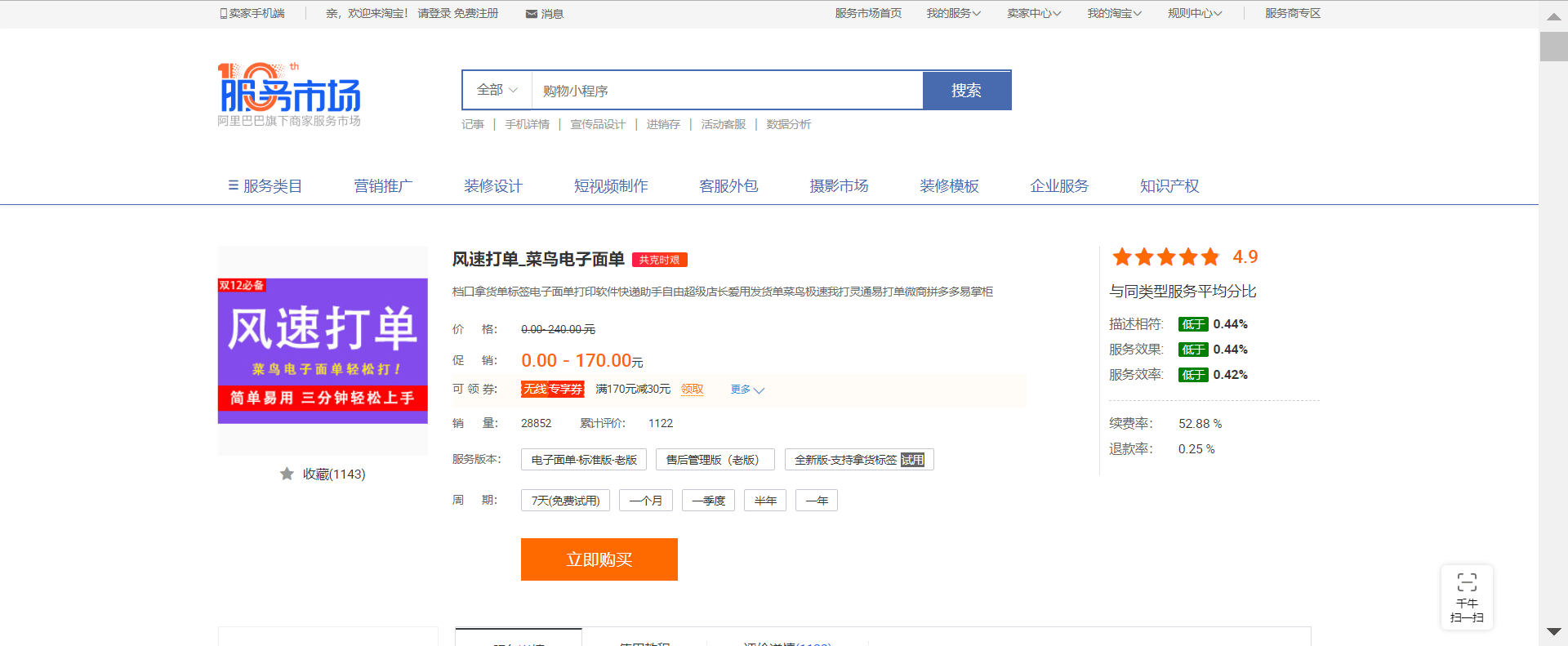Choose the 一年 period
Image resolution: width=1568 pixels, height=646 pixels.
pos(817,501)
